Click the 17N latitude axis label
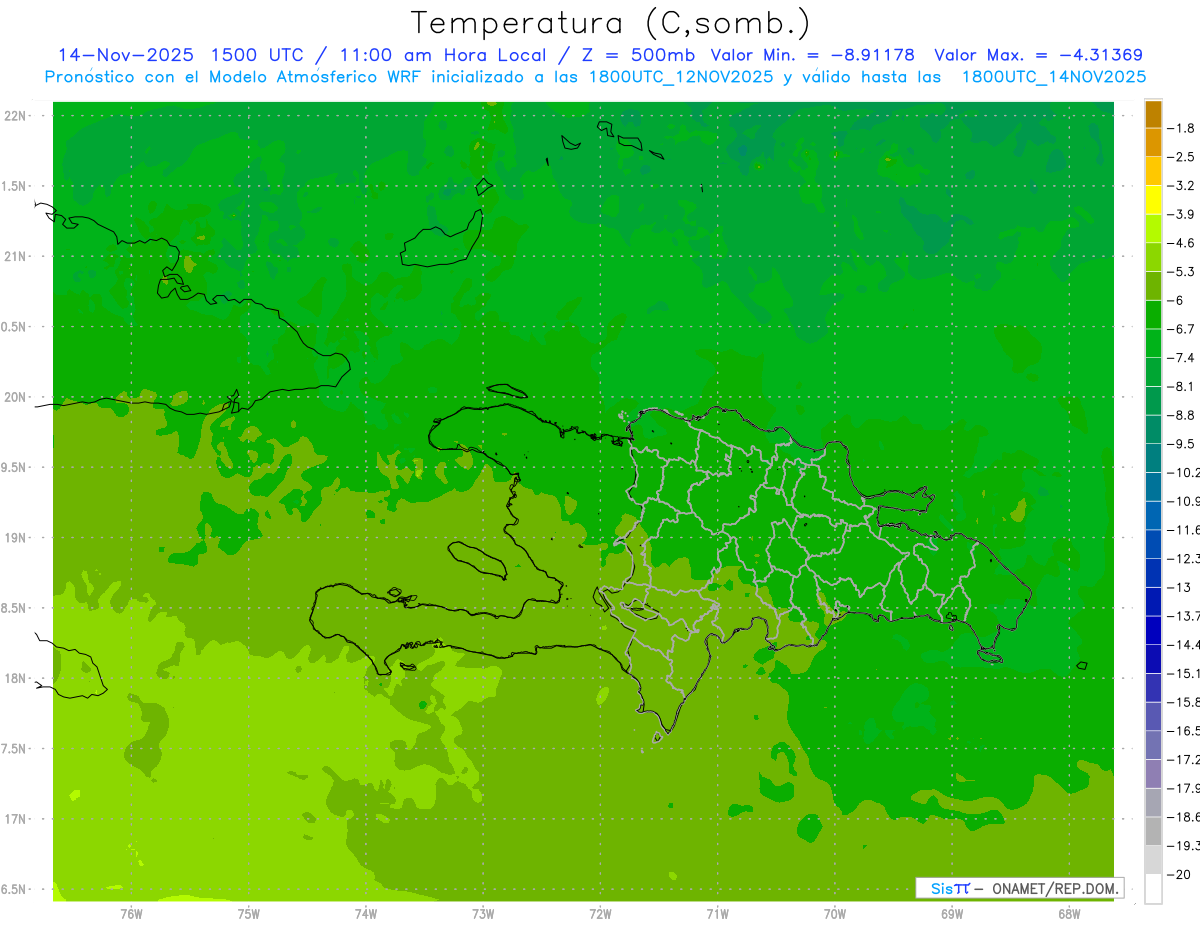 [x=17, y=819]
